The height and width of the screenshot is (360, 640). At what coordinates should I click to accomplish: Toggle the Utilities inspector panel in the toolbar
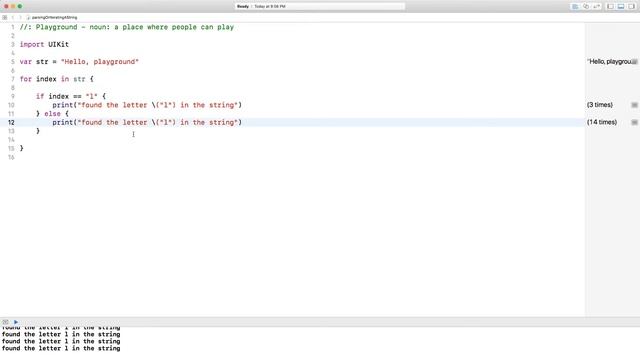631,7
